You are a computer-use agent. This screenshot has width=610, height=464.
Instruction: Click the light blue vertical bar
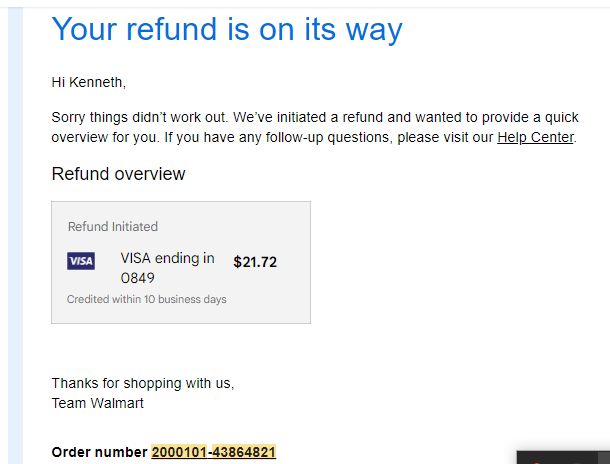16,235
